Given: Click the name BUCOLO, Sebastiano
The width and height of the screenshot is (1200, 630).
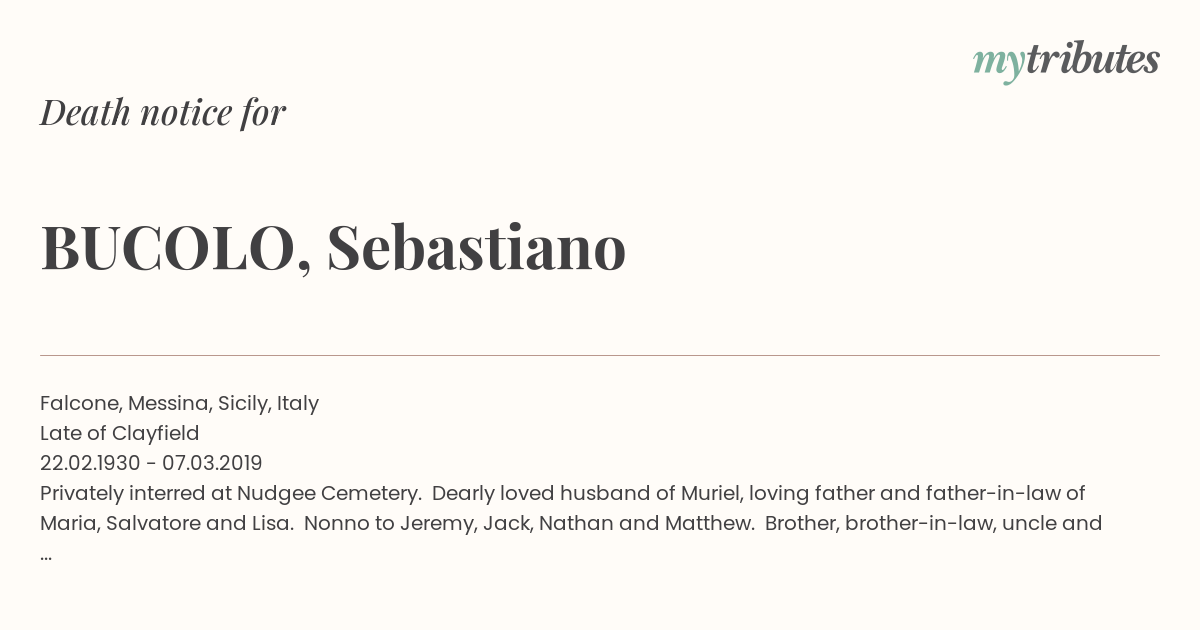Looking at the screenshot, I should 333,247.
